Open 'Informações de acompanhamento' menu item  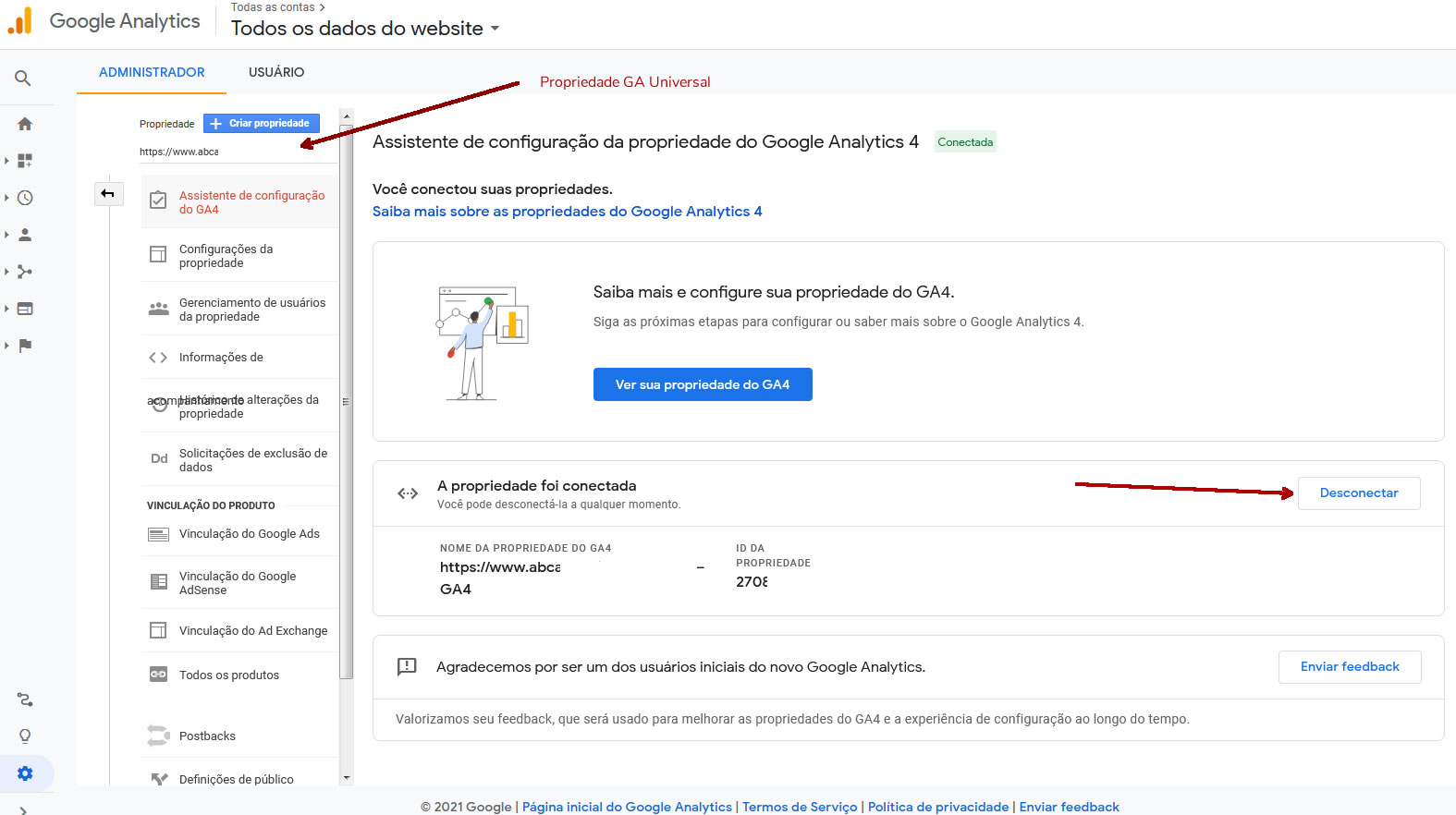click(x=240, y=357)
